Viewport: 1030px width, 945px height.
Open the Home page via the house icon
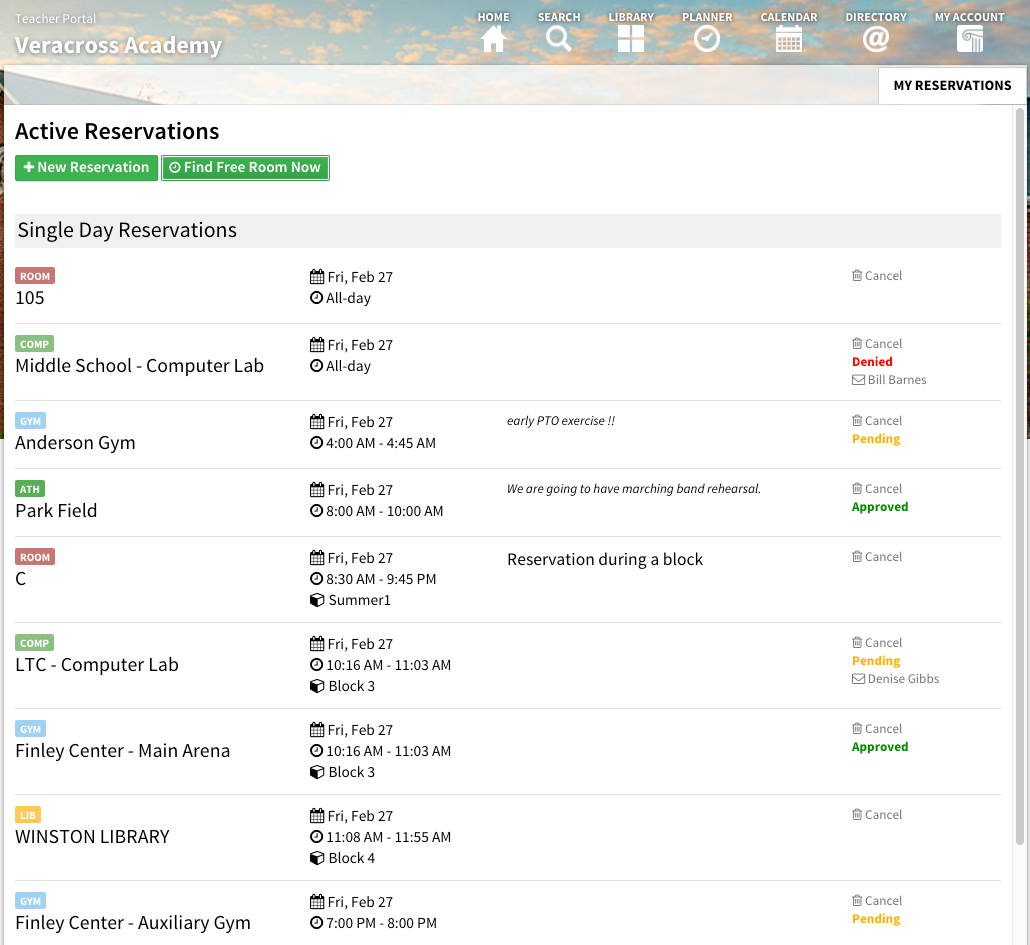tap(493, 37)
